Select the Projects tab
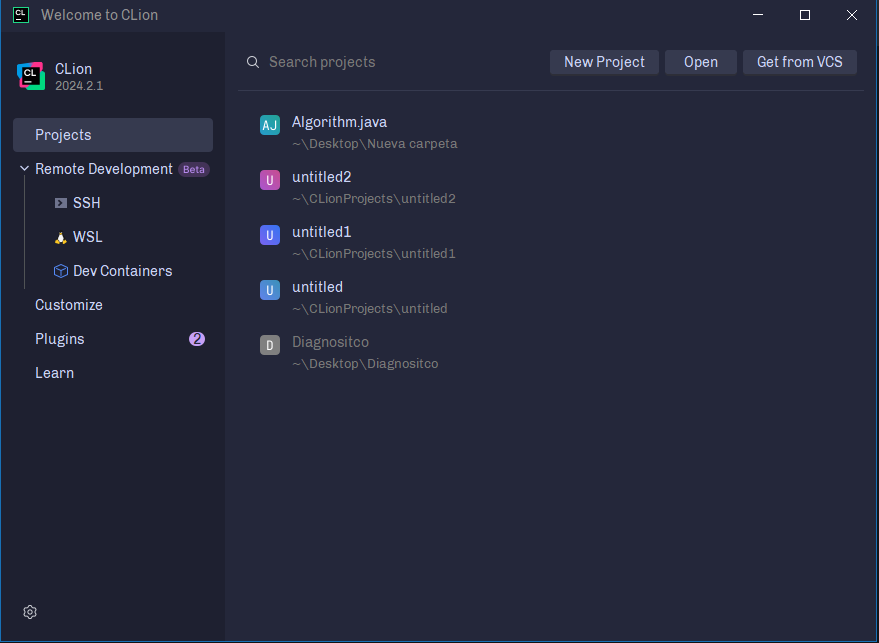 coord(113,135)
